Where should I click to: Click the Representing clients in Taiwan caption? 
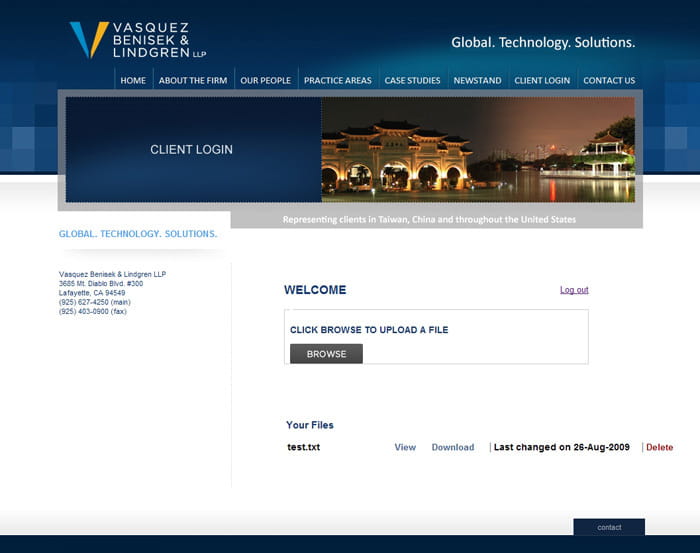[429, 220]
